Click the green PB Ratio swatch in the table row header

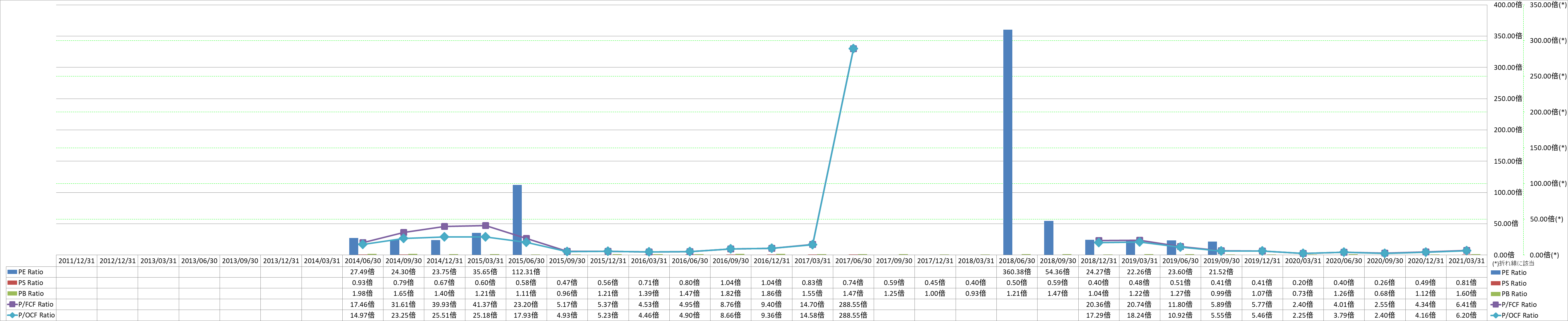point(12,294)
